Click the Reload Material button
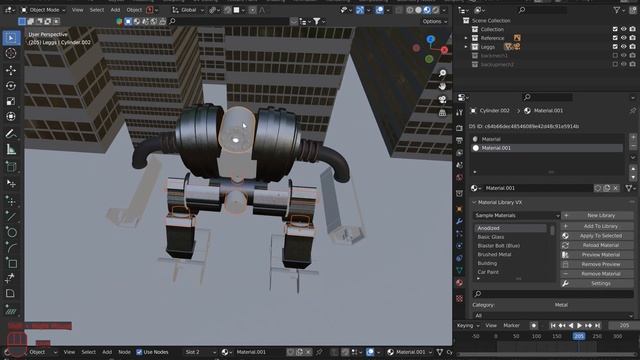The image size is (640, 360). (597, 245)
